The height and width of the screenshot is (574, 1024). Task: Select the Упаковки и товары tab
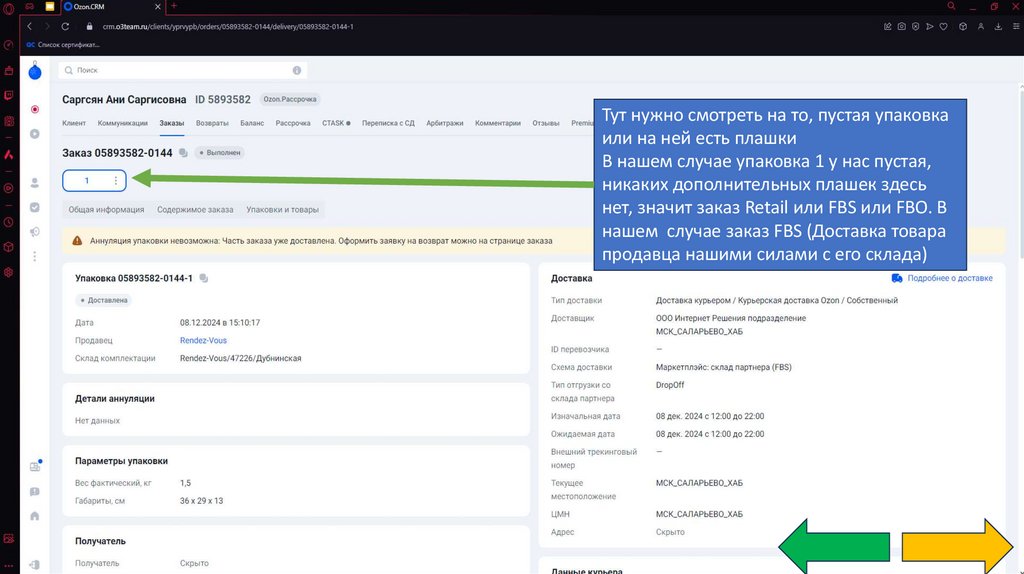coord(283,210)
